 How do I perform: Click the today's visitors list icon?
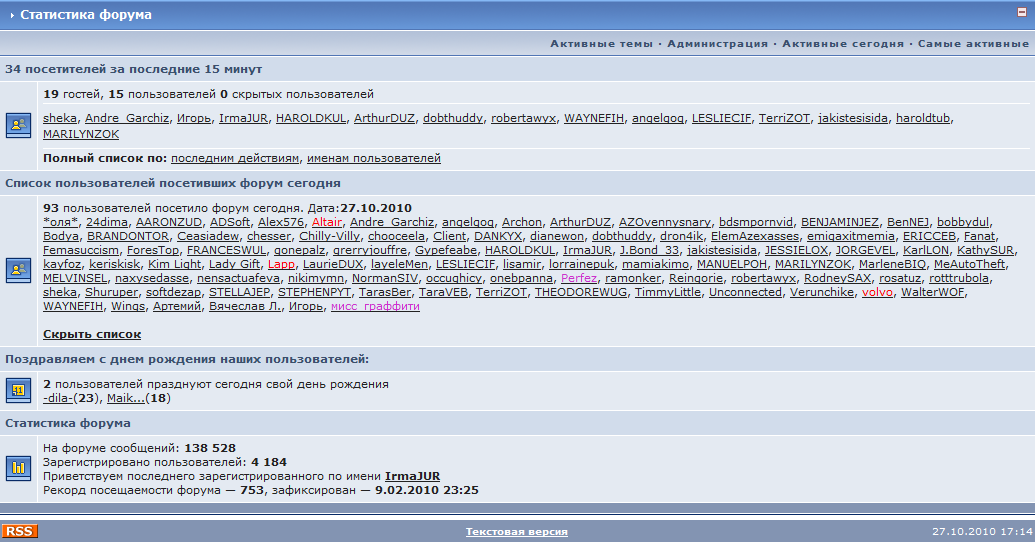click(x=18, y=270)
